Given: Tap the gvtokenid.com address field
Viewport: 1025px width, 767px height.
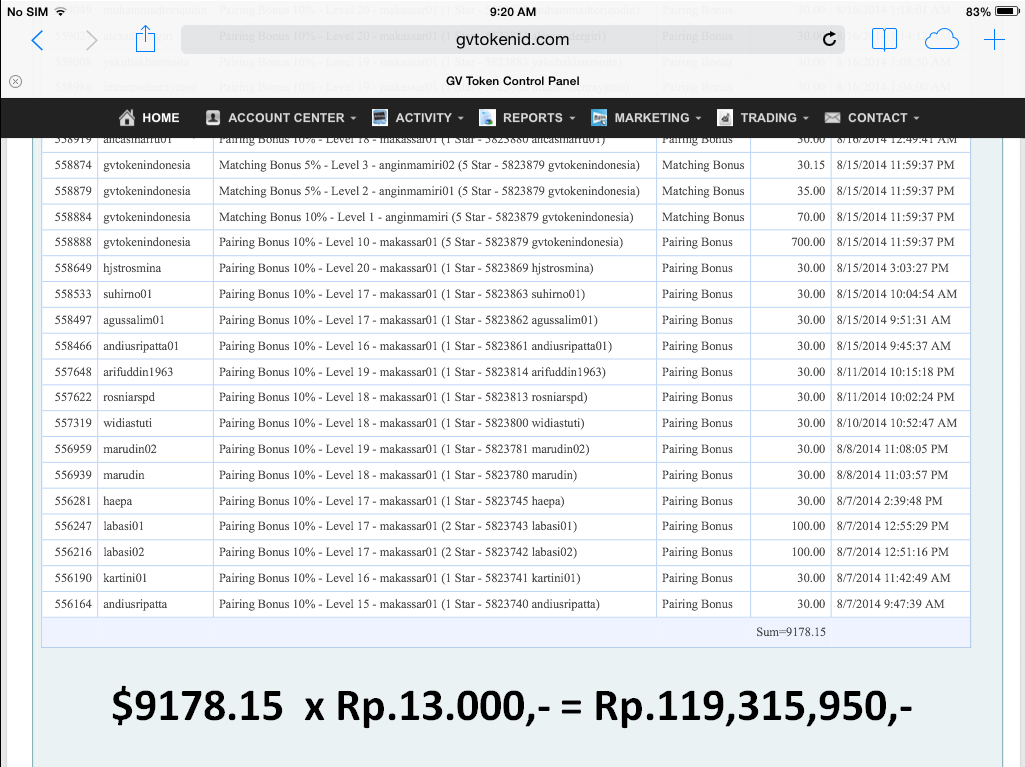Looking at the screenshot, I should click(512, 39).
